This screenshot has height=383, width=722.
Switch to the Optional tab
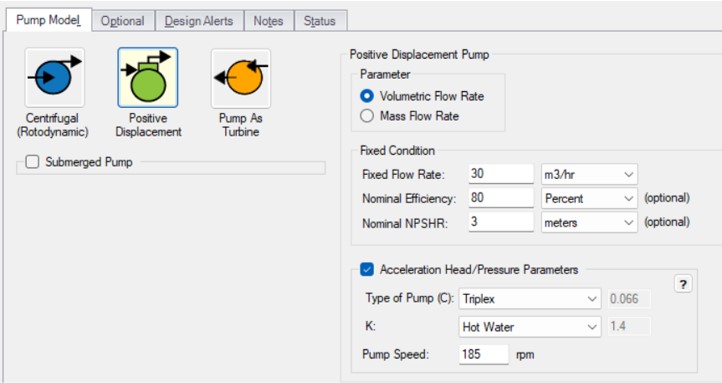pos(122,21)
